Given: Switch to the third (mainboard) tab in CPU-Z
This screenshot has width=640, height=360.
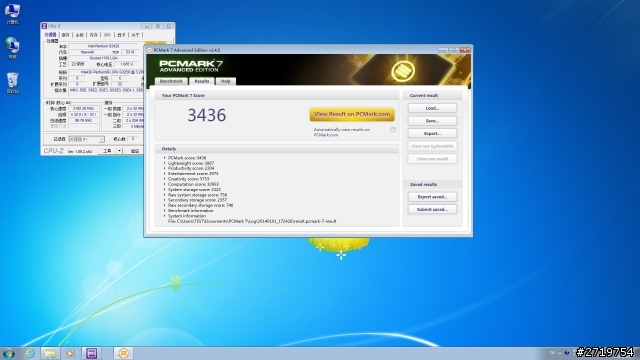Looking at the screenshot, I should (x=80, y=35).
